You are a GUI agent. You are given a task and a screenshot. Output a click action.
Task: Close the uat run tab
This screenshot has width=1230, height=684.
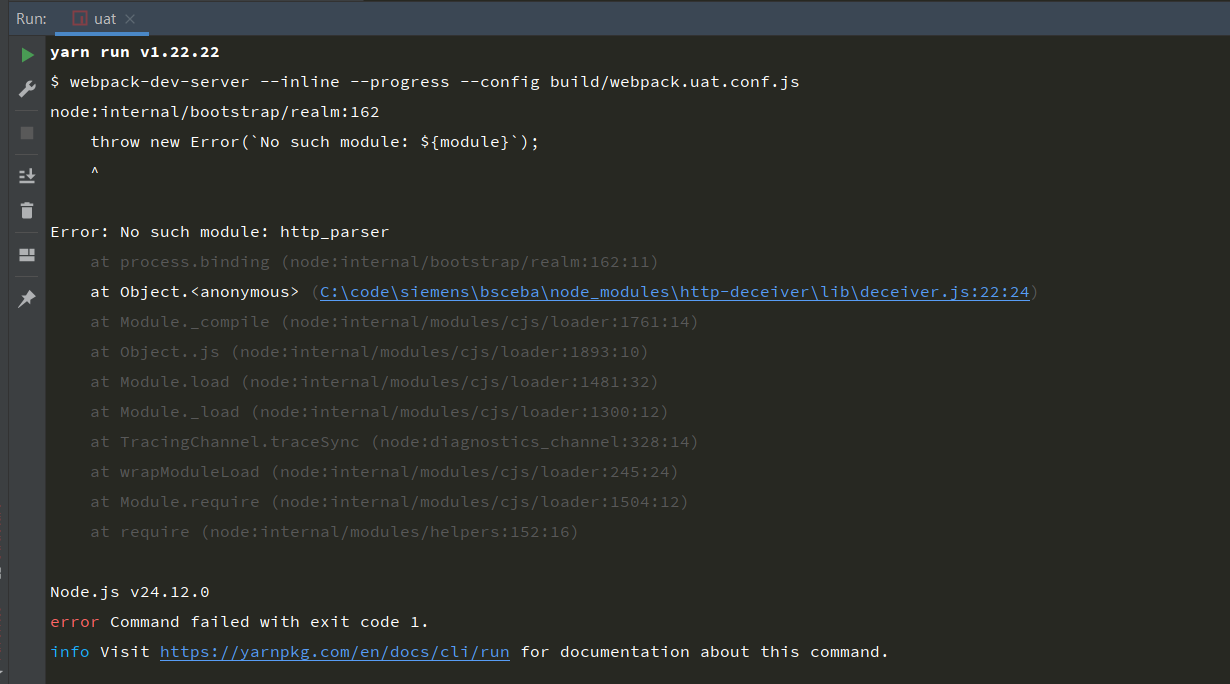pyautogui.click(x=131, y=19)
